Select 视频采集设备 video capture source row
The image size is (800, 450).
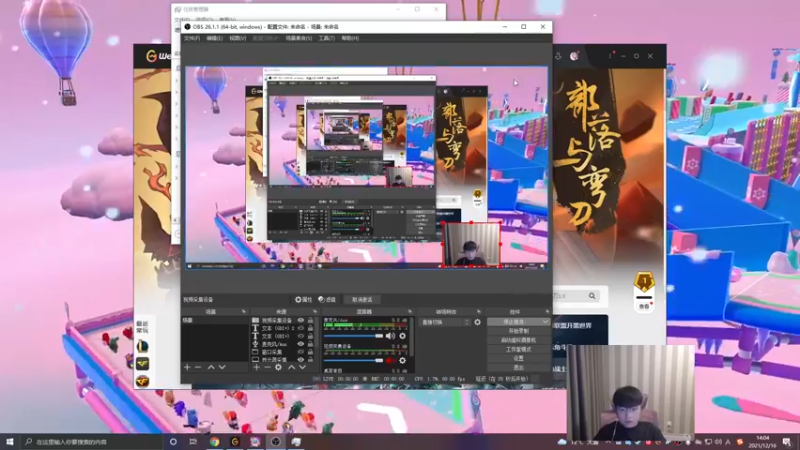283,320
